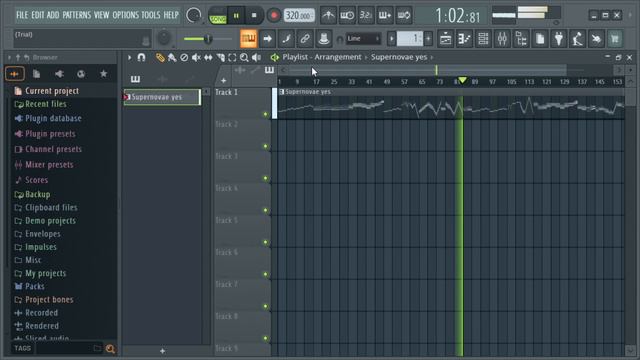
Task: Open the Piano roll view icon
Action: pos(464,39)
